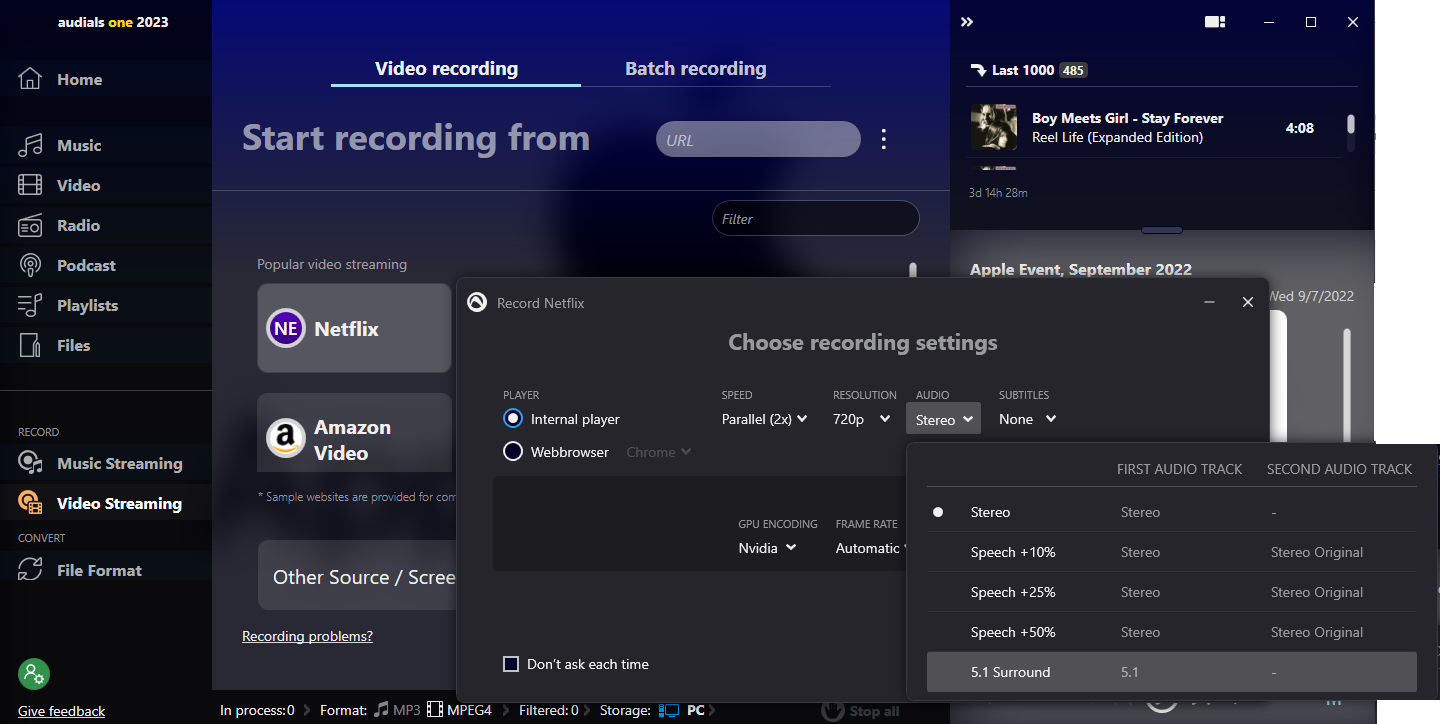The width and height of the screenshot is (1445, 724).
Task: Click the green user account icon
Action: pyautogui.click(x=34, y=673)
